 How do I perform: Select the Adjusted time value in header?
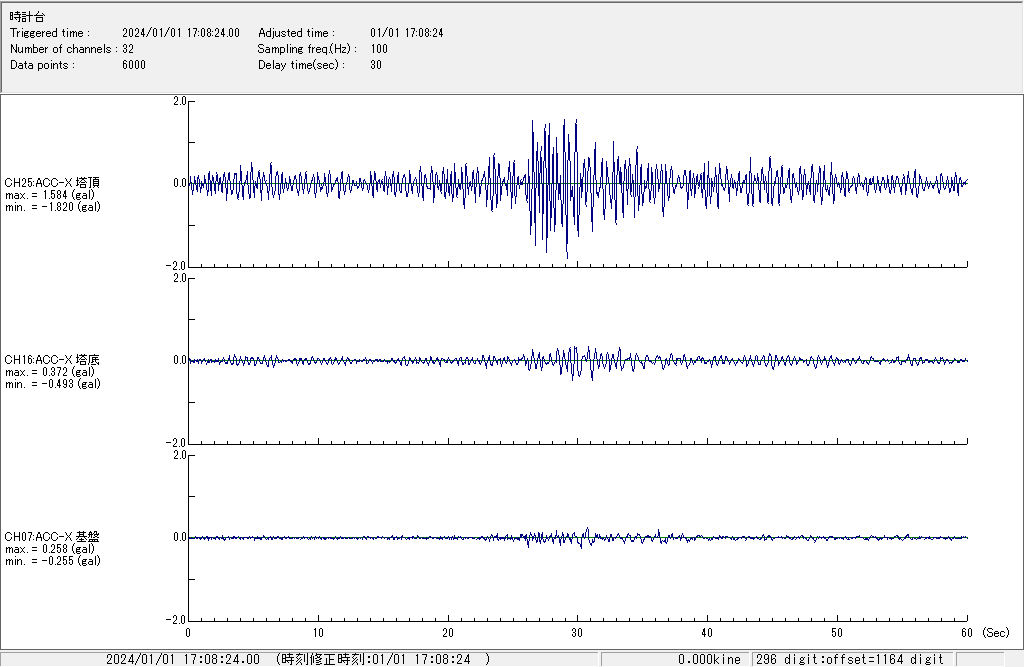point(407,33)
